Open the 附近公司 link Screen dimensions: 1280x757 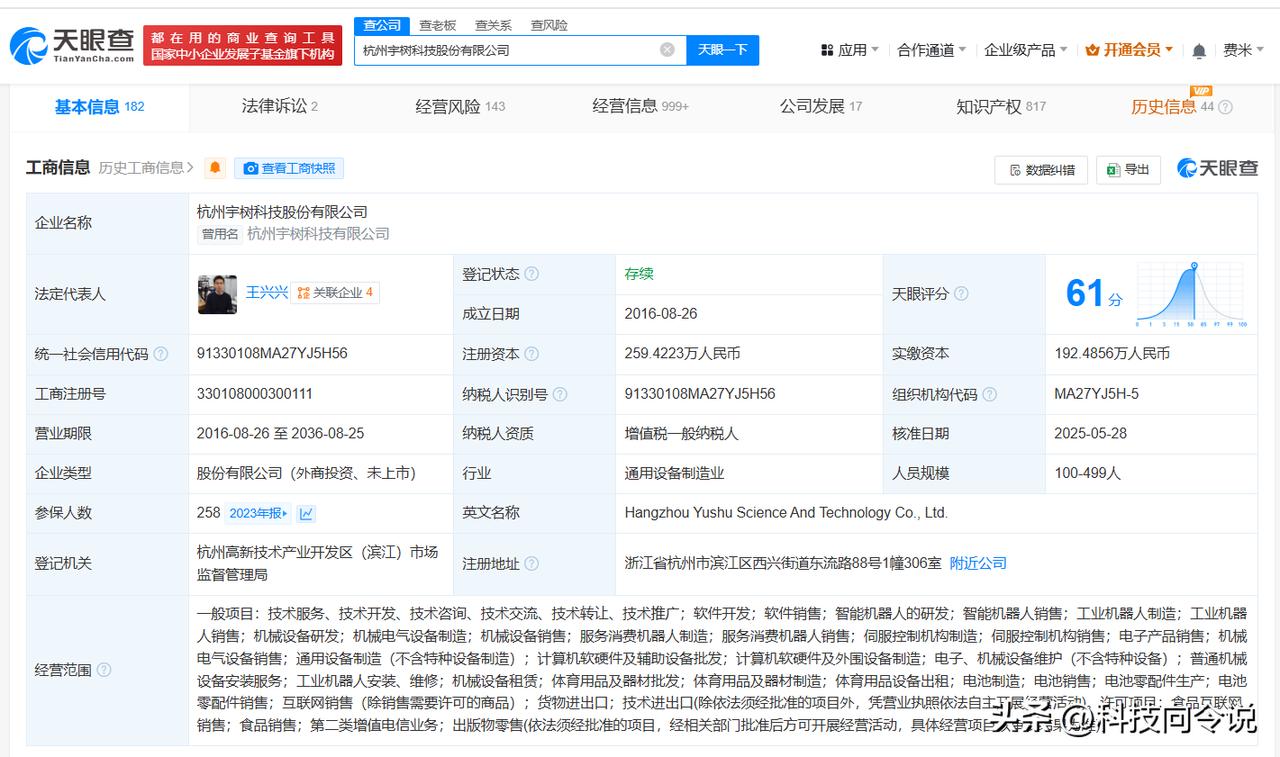point(978,564)
